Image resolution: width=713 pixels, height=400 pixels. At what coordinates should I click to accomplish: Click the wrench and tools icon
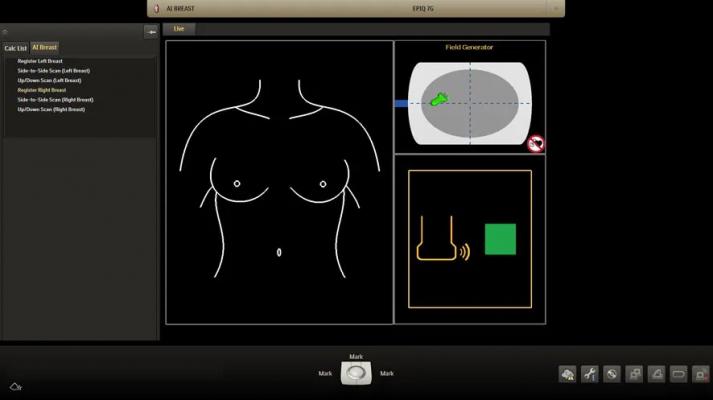pos(590,374)
